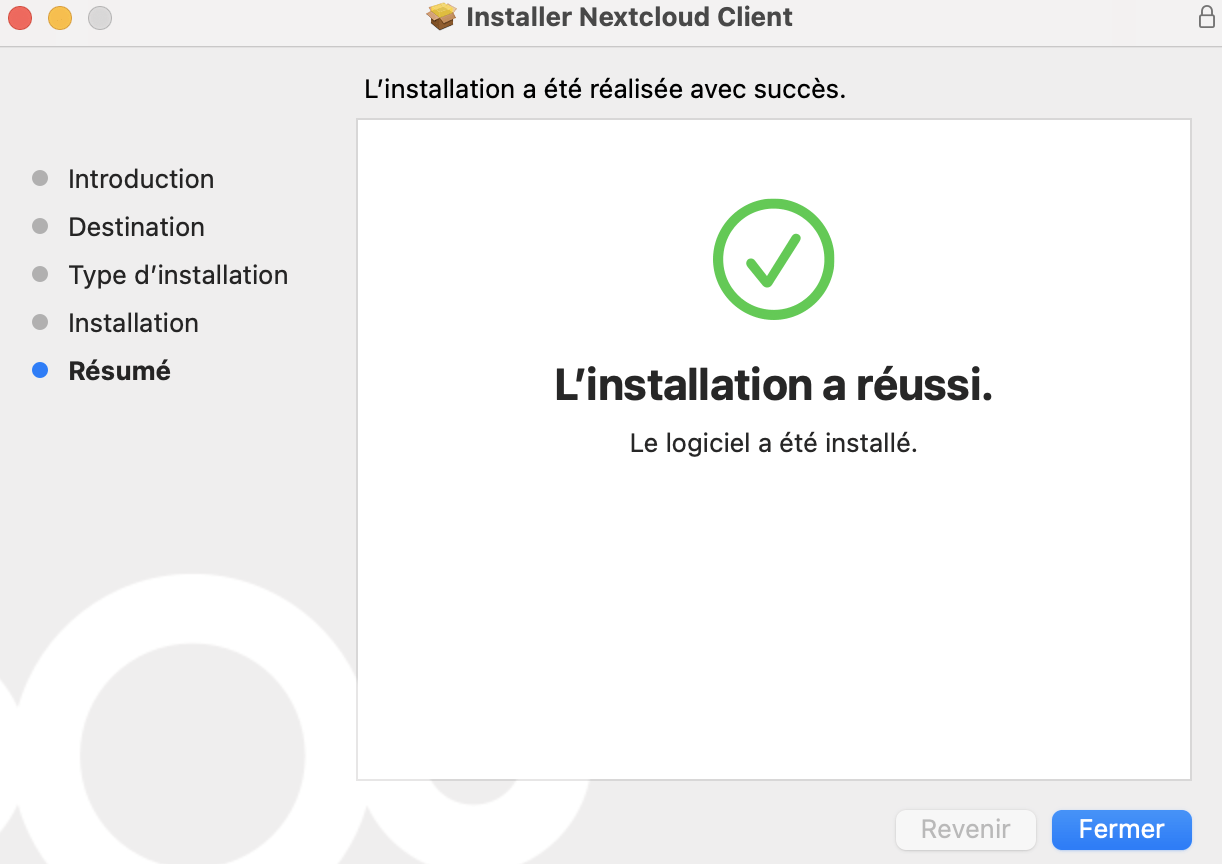
Task: Click the blue bullet beside Résumé
Action: click(x=40, y=370)
